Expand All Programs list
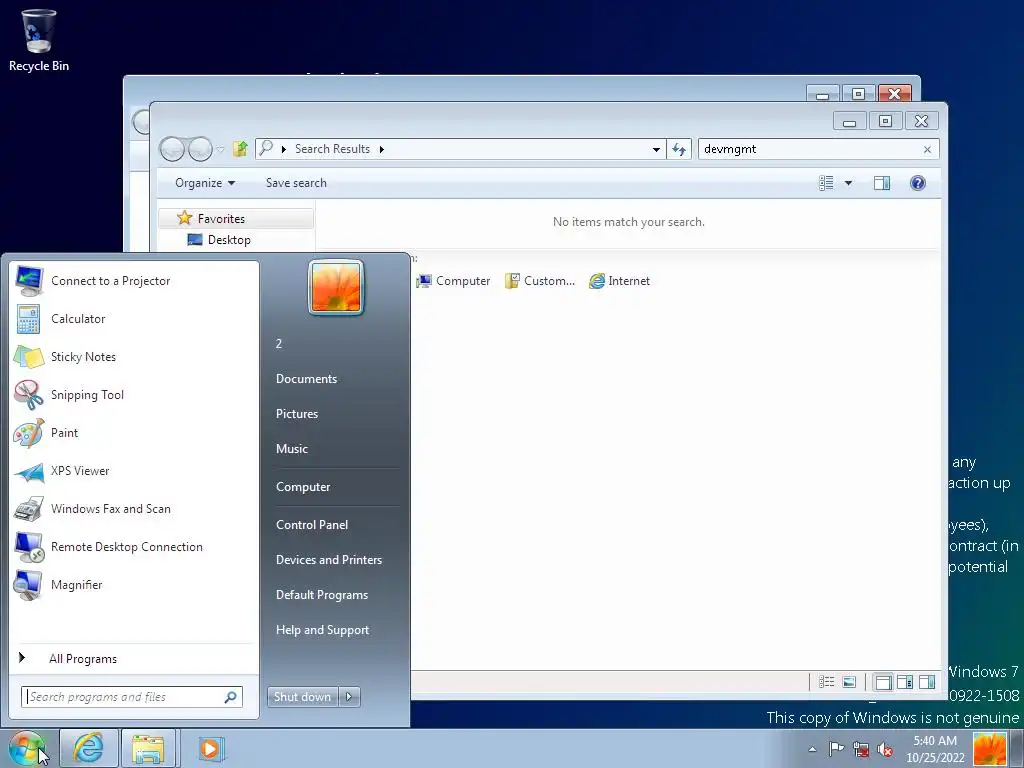This screenshot has height=768, width=1024. click(x=134, y=658)
